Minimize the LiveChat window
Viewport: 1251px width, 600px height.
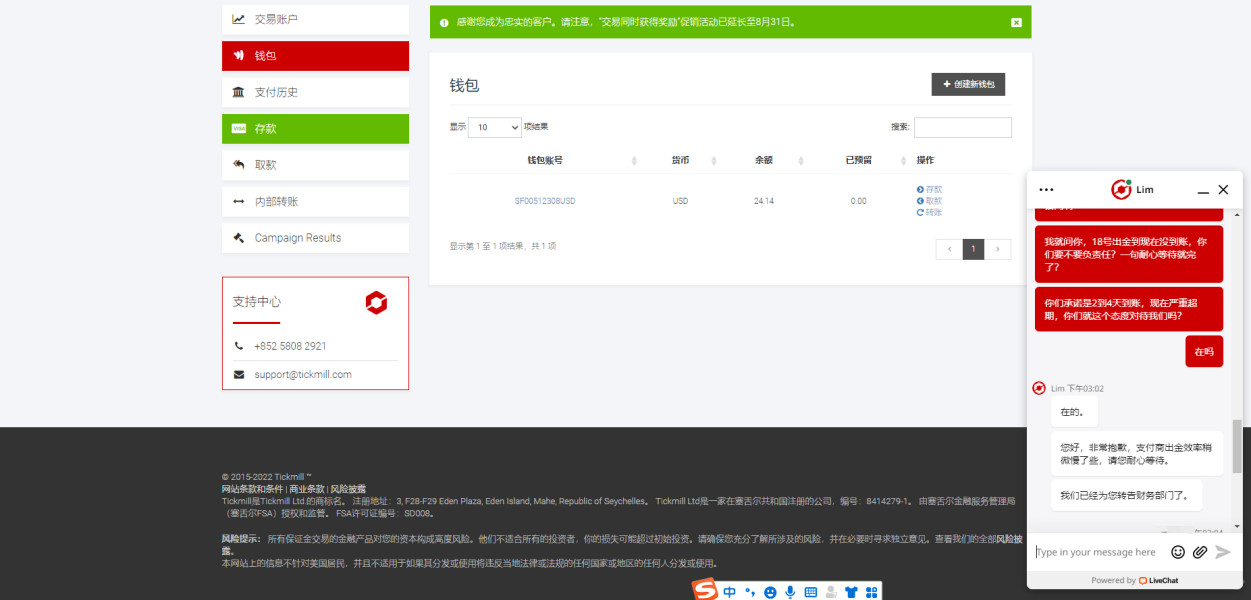click(1203, 190)
